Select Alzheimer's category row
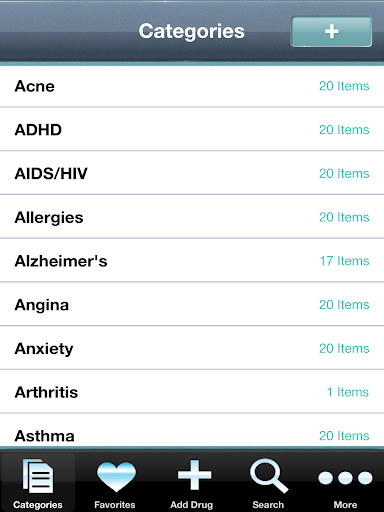Viewport: 384px width, 512px height. (192, 260)
